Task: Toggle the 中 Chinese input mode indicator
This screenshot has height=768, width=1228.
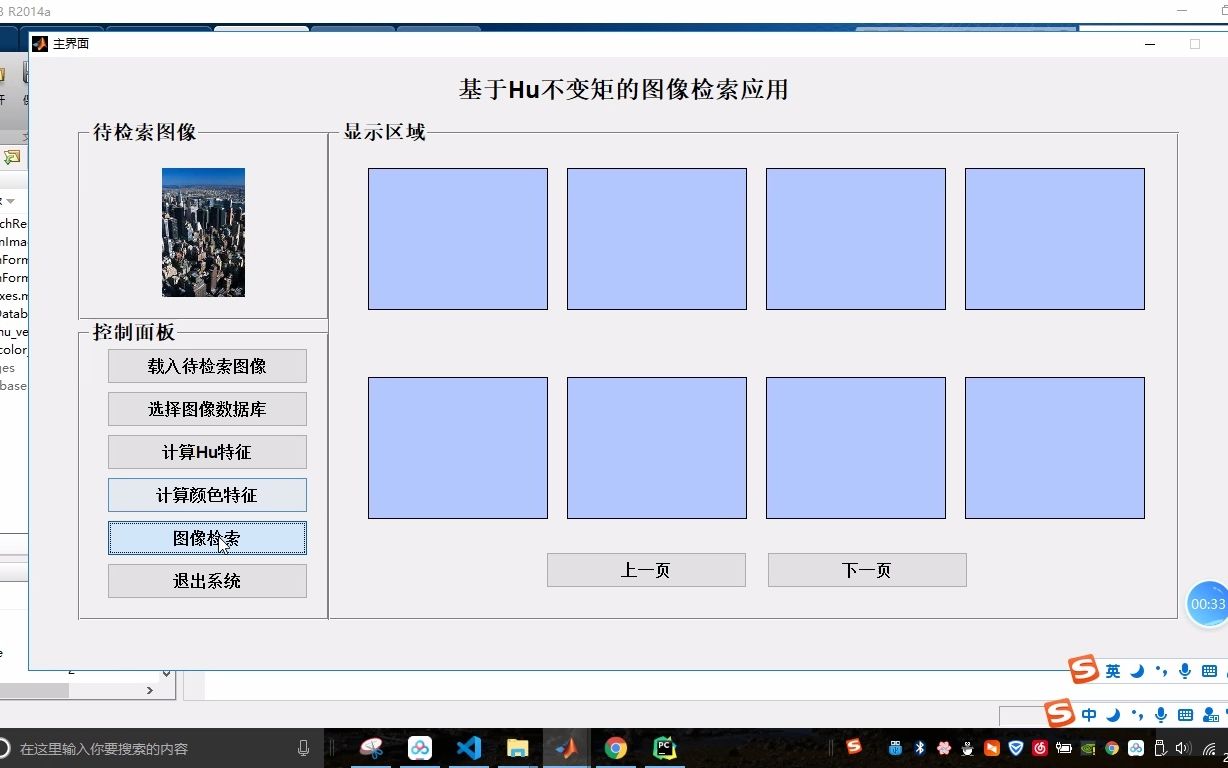Action: coord(1090,714)
